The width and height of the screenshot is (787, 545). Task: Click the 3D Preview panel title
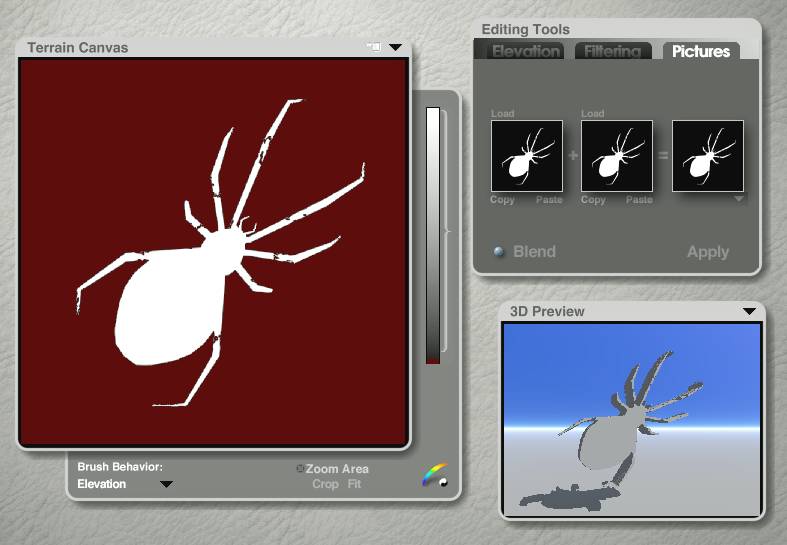pyautogui.click(x=547, y=311)
